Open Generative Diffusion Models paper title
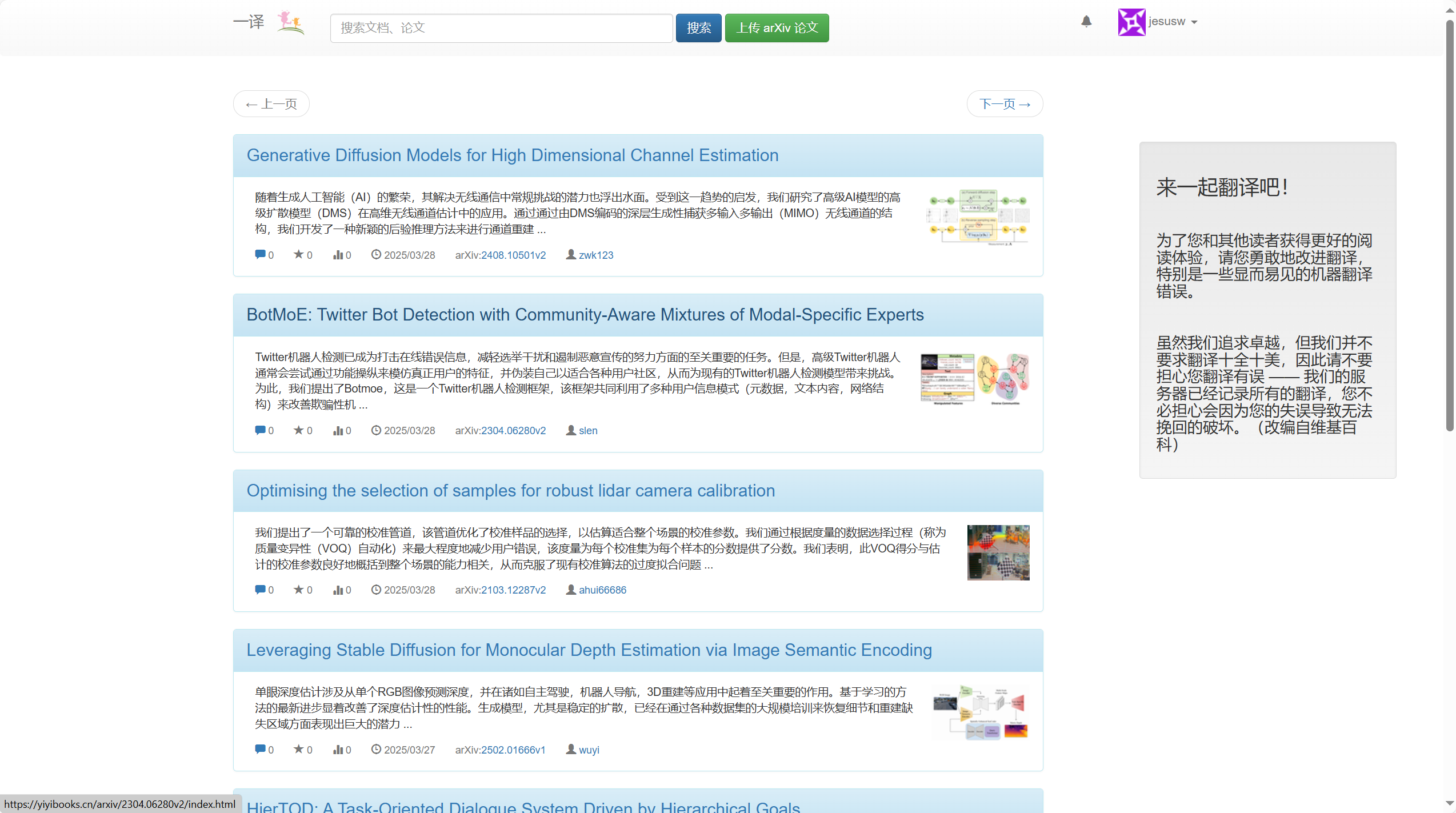1456x813 pixels. [512, 155]
